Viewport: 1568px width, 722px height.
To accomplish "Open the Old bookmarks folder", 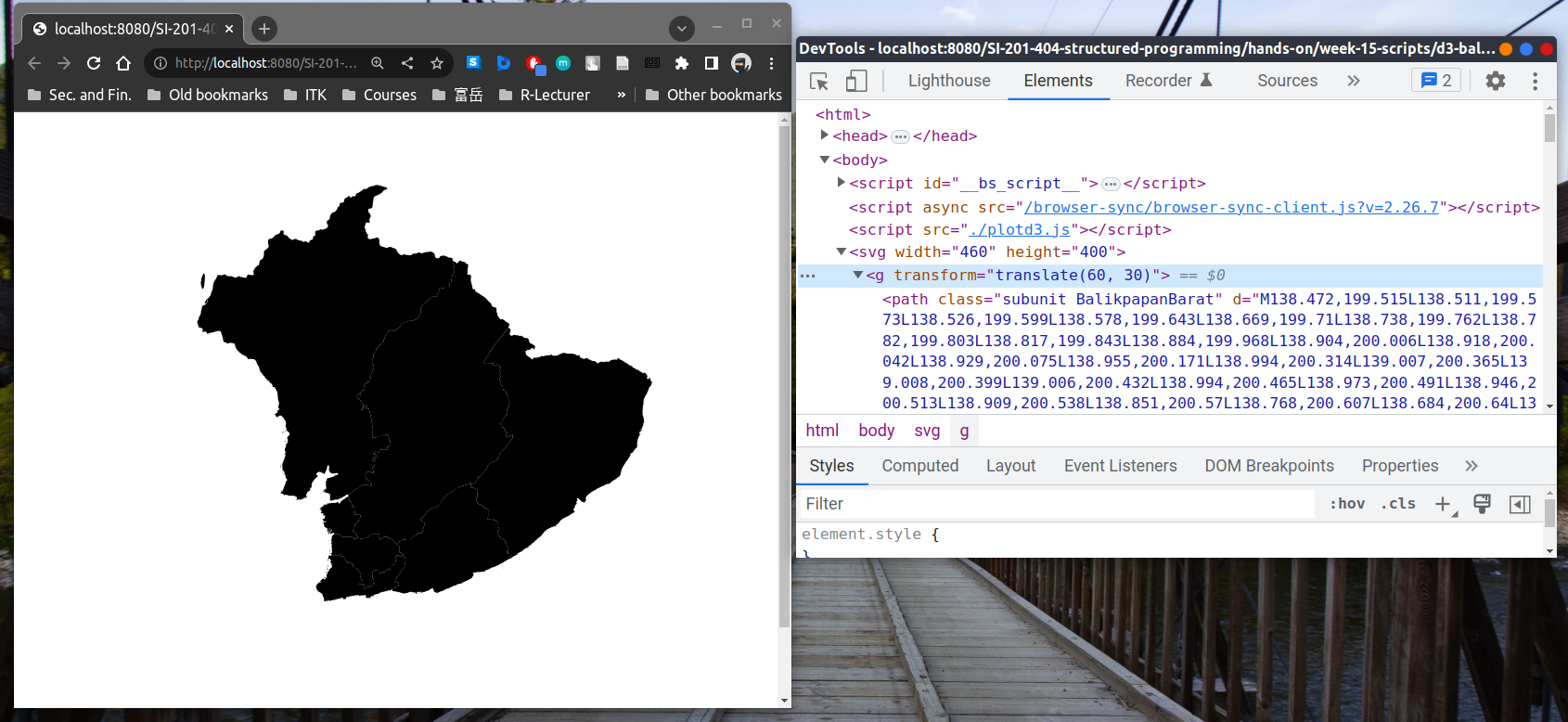I will click(208, 95).
